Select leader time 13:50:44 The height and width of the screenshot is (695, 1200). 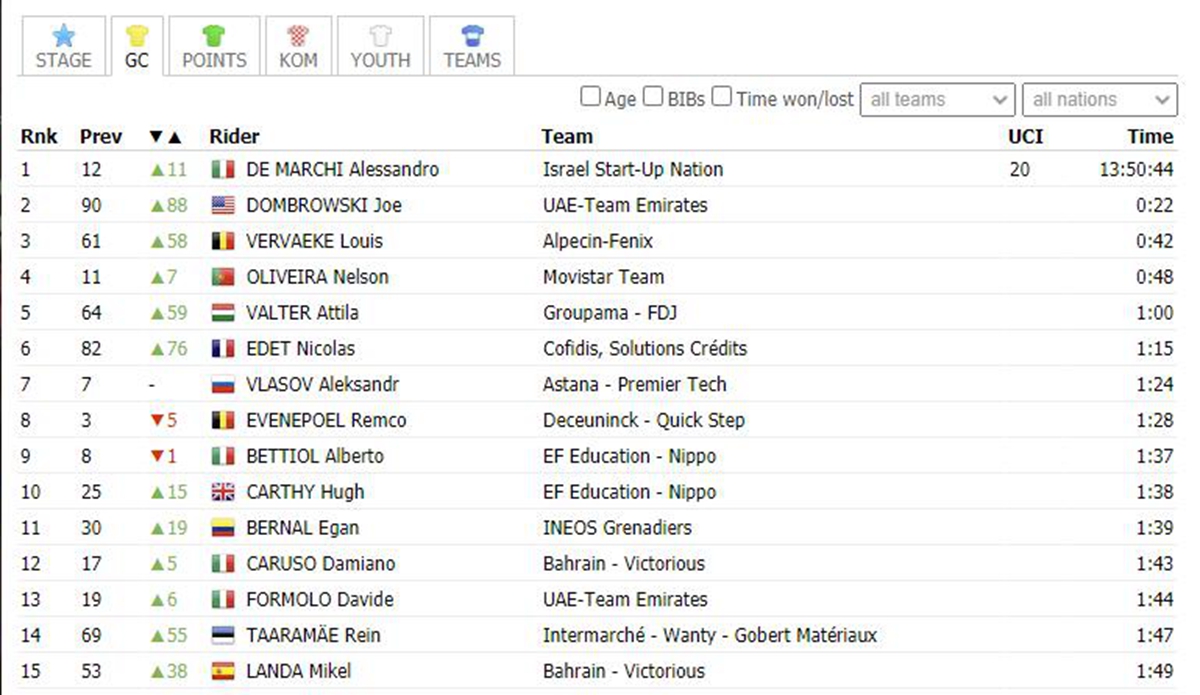tap(1136, 170)
